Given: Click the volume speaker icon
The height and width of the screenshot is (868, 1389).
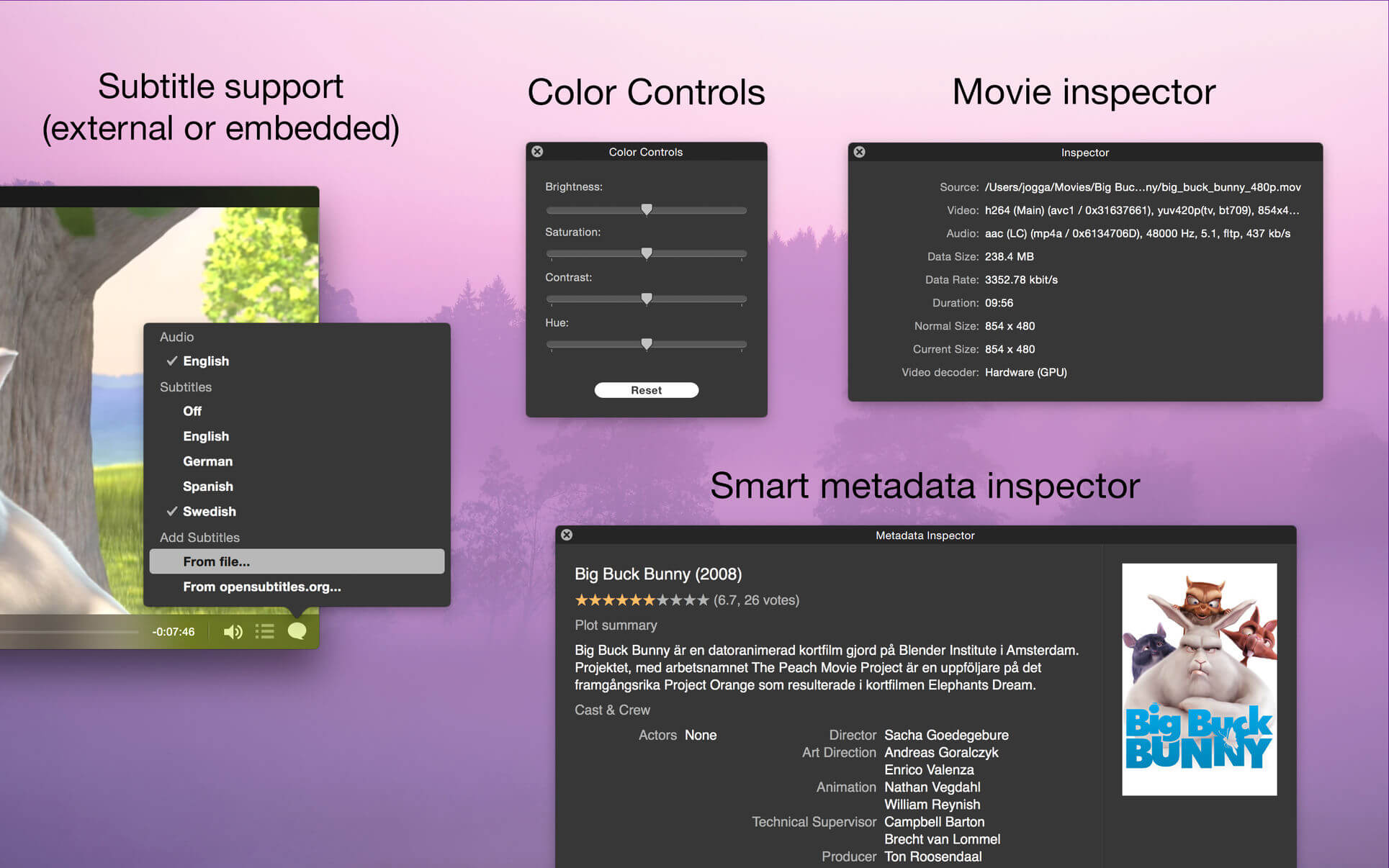Looking at the screenshot, I should [x=233, y=632].
